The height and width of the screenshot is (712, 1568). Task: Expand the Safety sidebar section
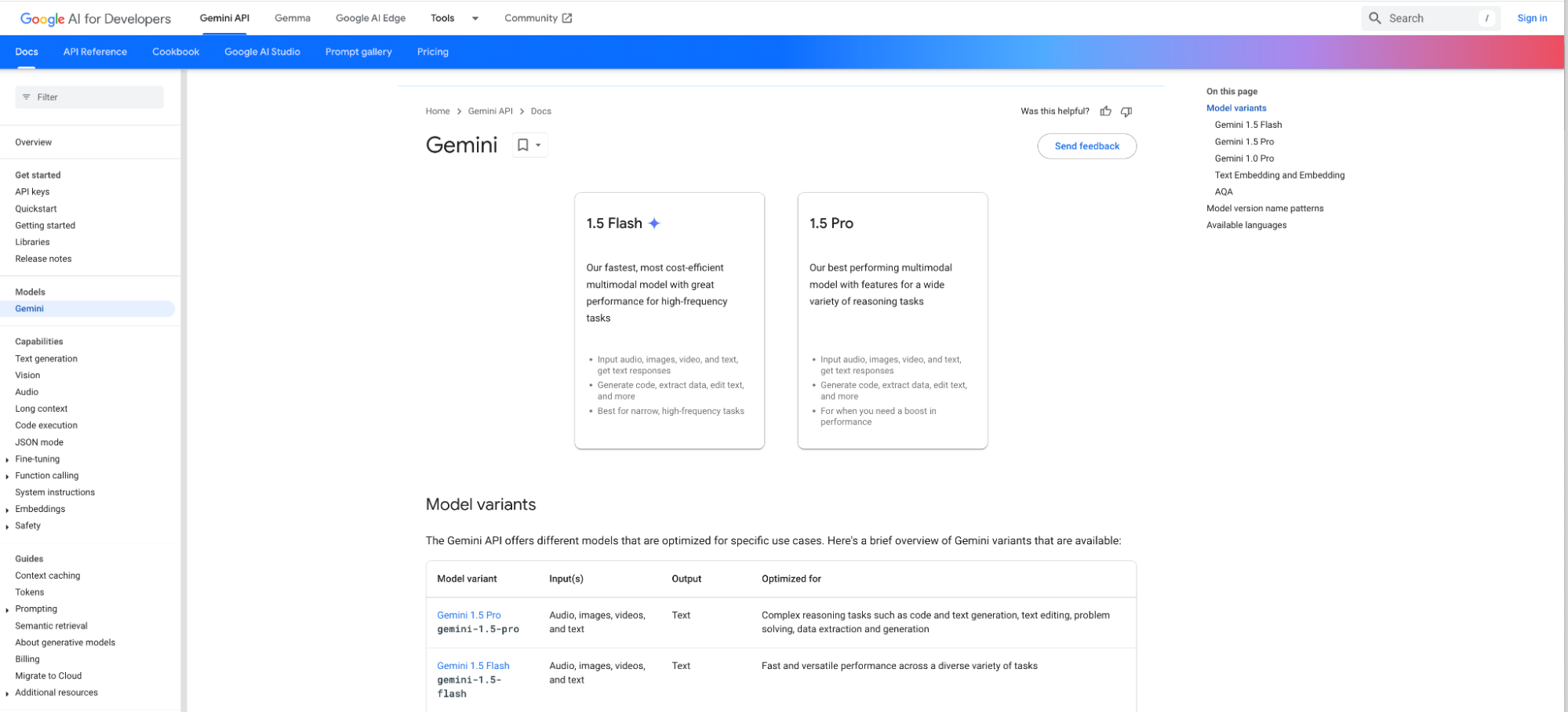(x=7, y=526)
